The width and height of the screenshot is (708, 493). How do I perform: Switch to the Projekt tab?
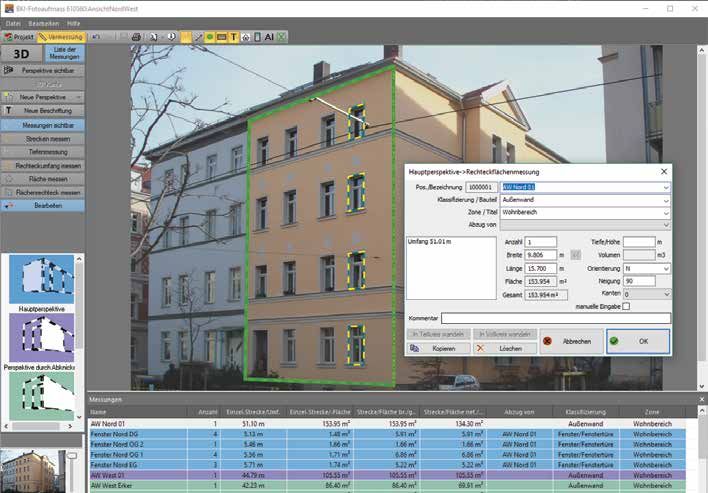18,37
